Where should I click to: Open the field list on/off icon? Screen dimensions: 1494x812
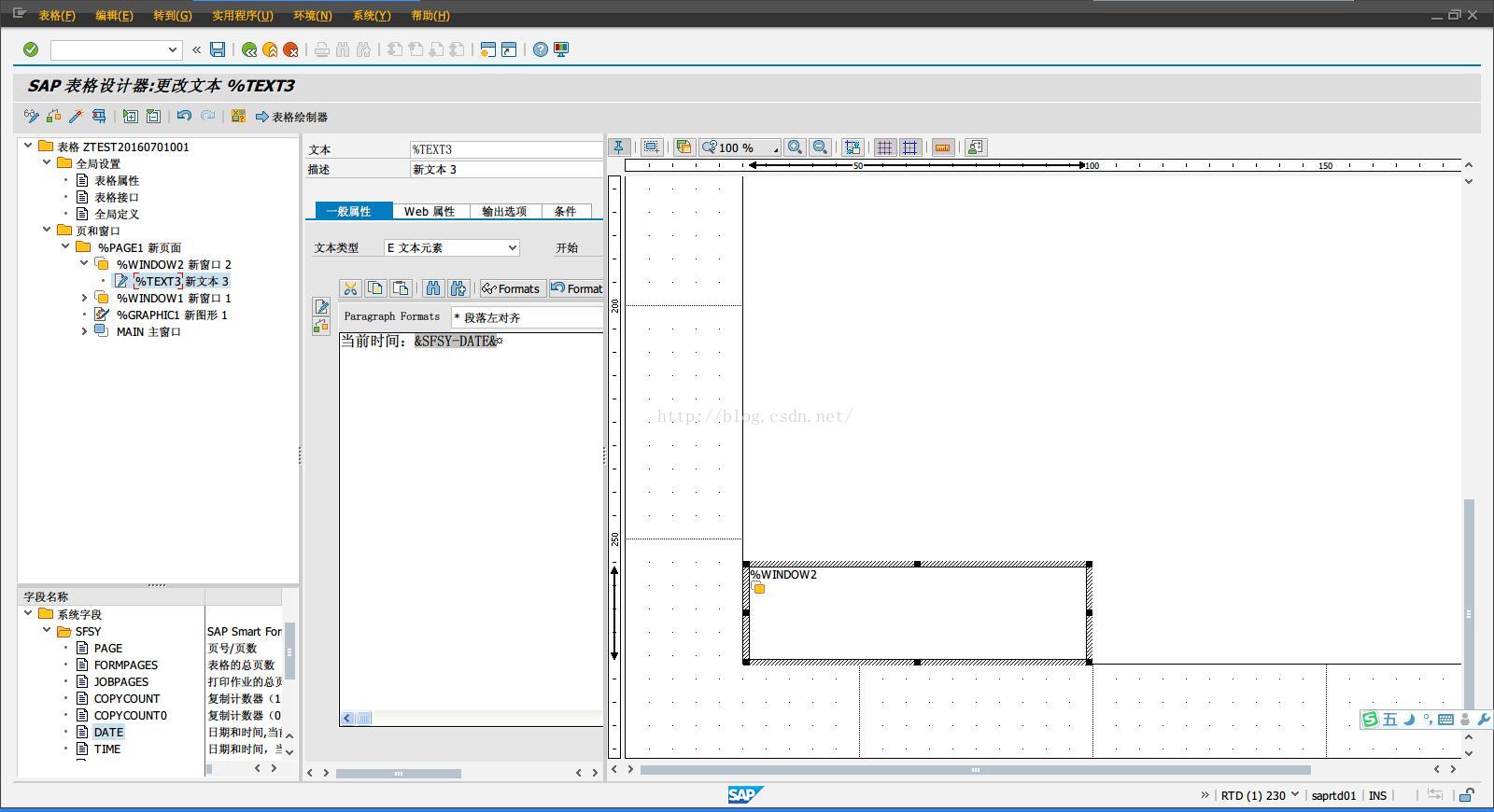click(x=238, y=117)
